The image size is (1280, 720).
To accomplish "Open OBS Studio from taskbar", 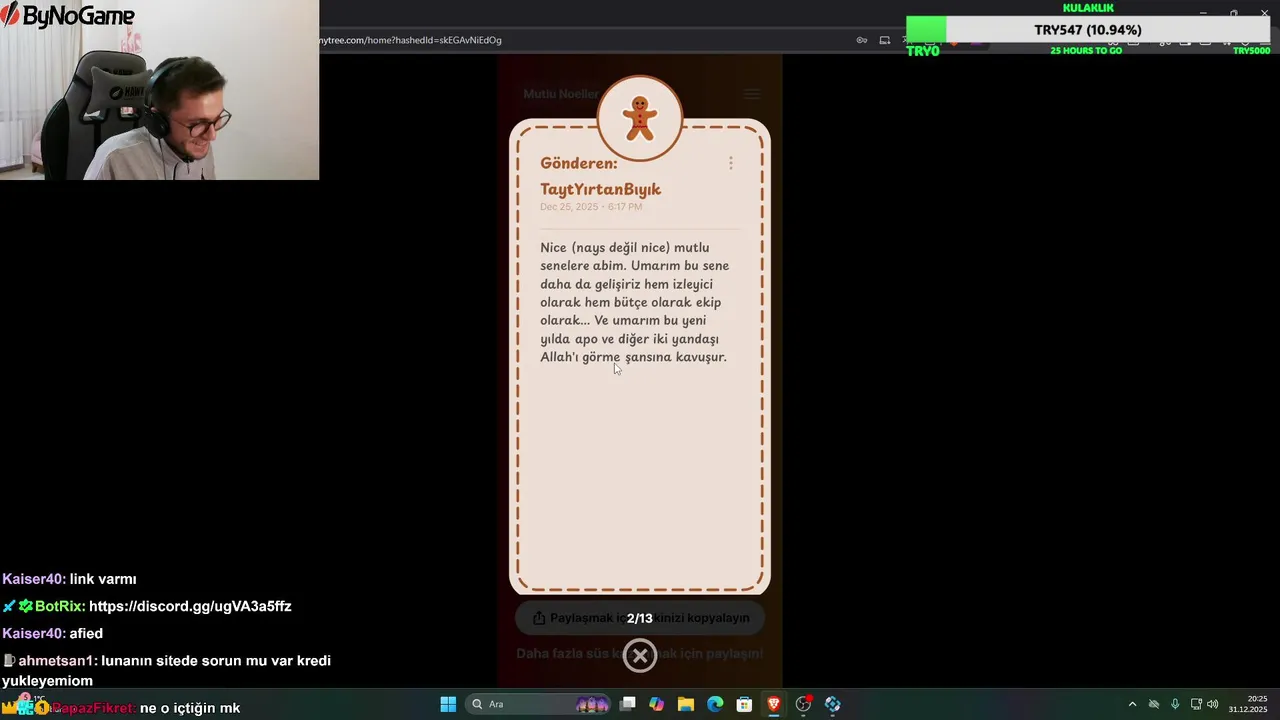I will 803,704.
